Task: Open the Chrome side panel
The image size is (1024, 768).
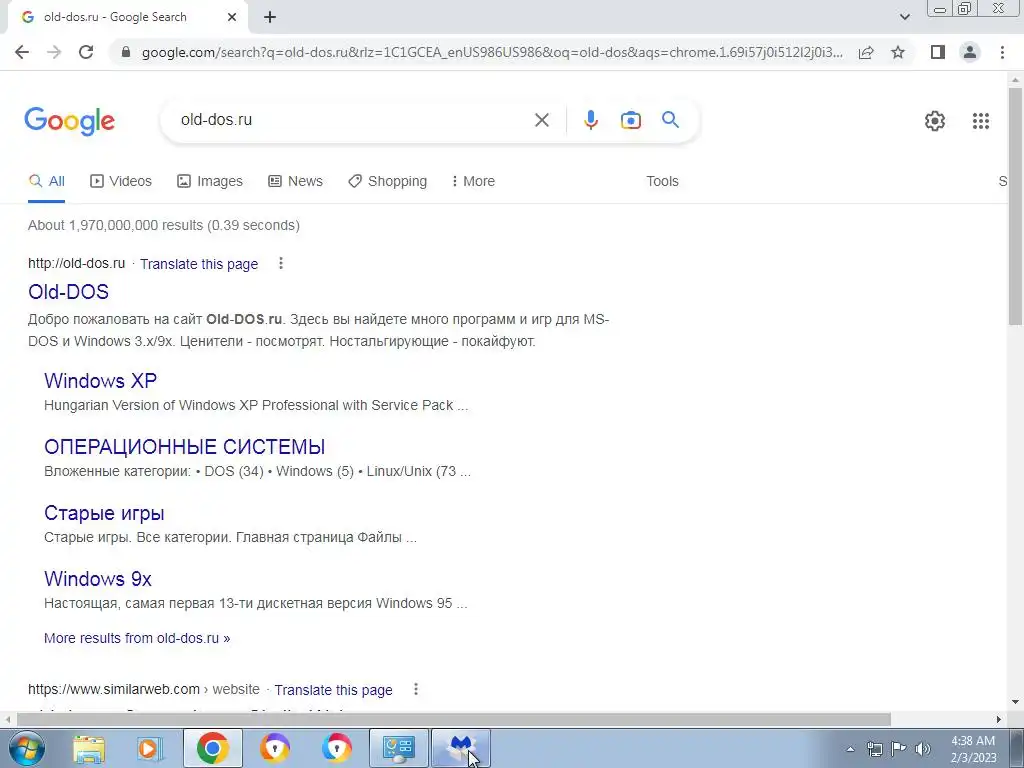Action: (x=938, y=52)
